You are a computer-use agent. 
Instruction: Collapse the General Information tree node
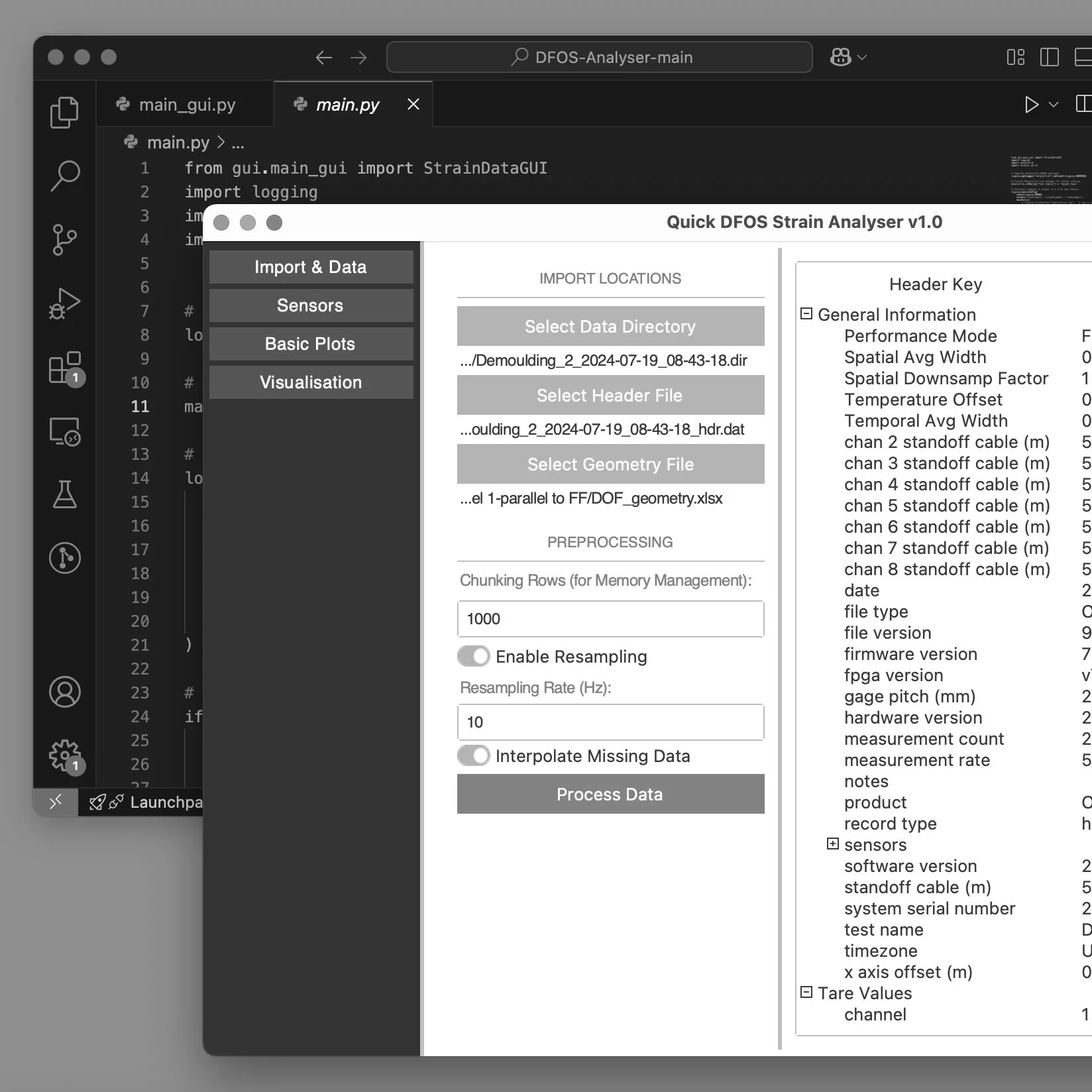tap(806, 313)
